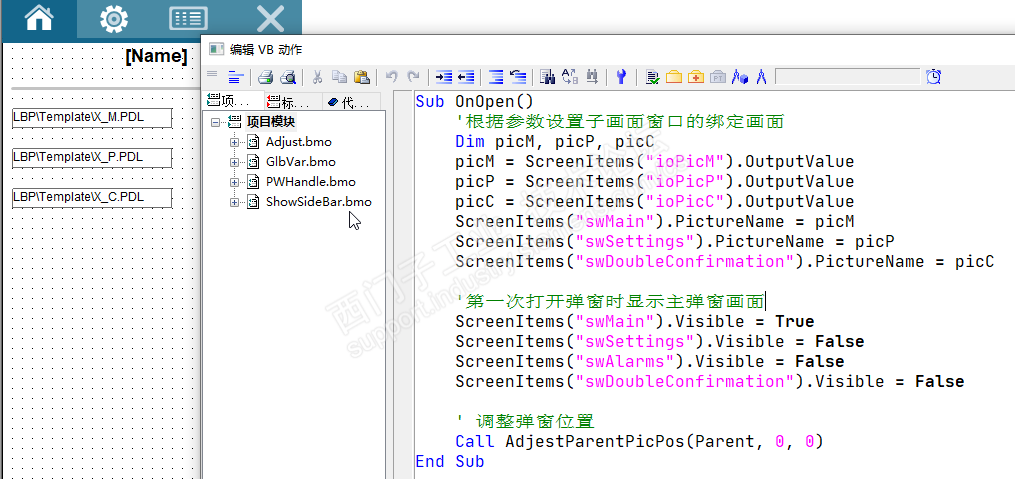
Task: Expand the GlbVar.bmo module node
Action: tap(235, 162)
